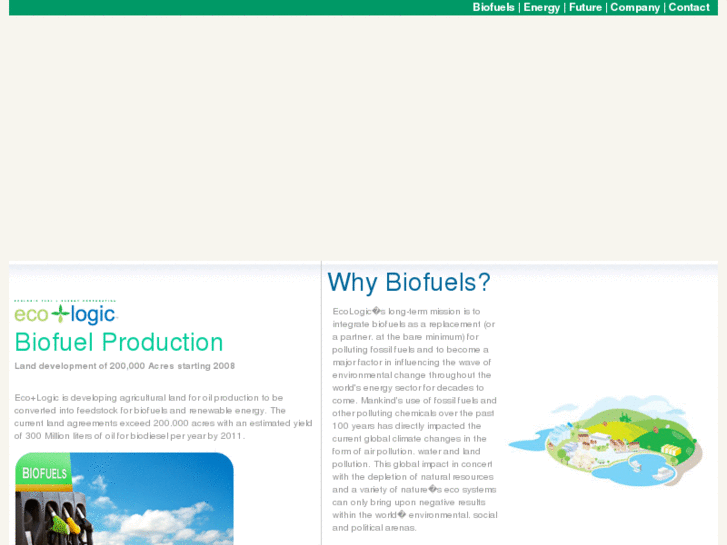Click the 'long-term mission' paragraph text
This screenshot has width=727, height=545.
(x=415, y=419)
